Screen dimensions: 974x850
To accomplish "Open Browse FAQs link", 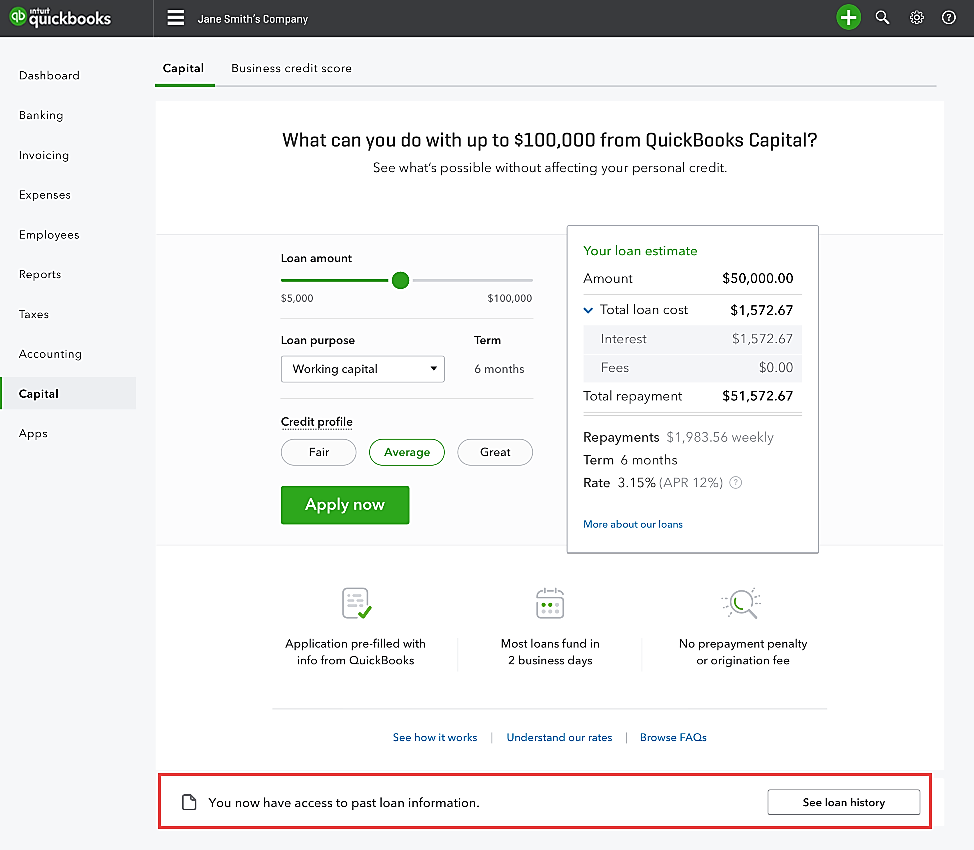I will [673, 738].
